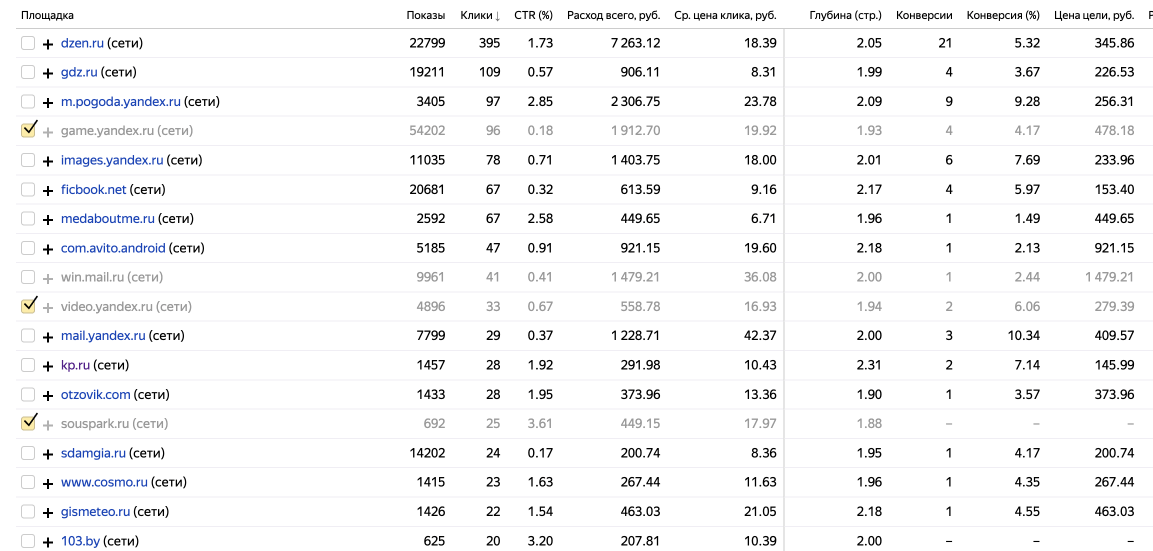Sort by Конверсии column header
This screenshot has width=1153, height=551.
924,15
